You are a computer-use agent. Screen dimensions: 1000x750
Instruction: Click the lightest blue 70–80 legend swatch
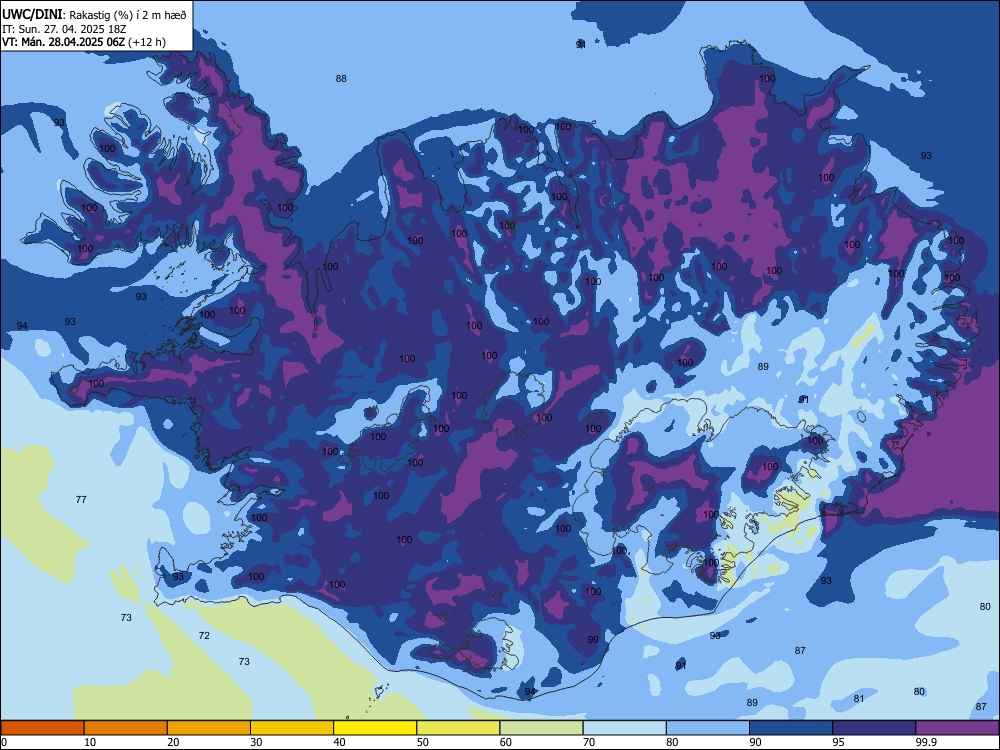coord(624,728)
